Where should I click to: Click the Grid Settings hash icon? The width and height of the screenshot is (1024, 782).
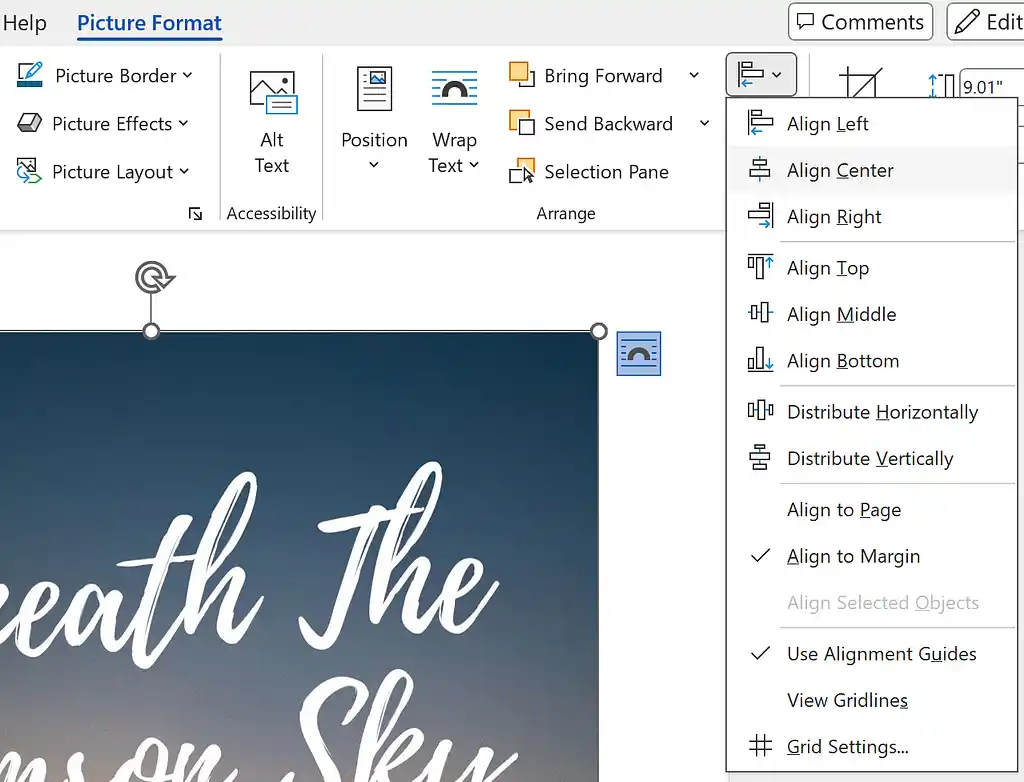760,745
